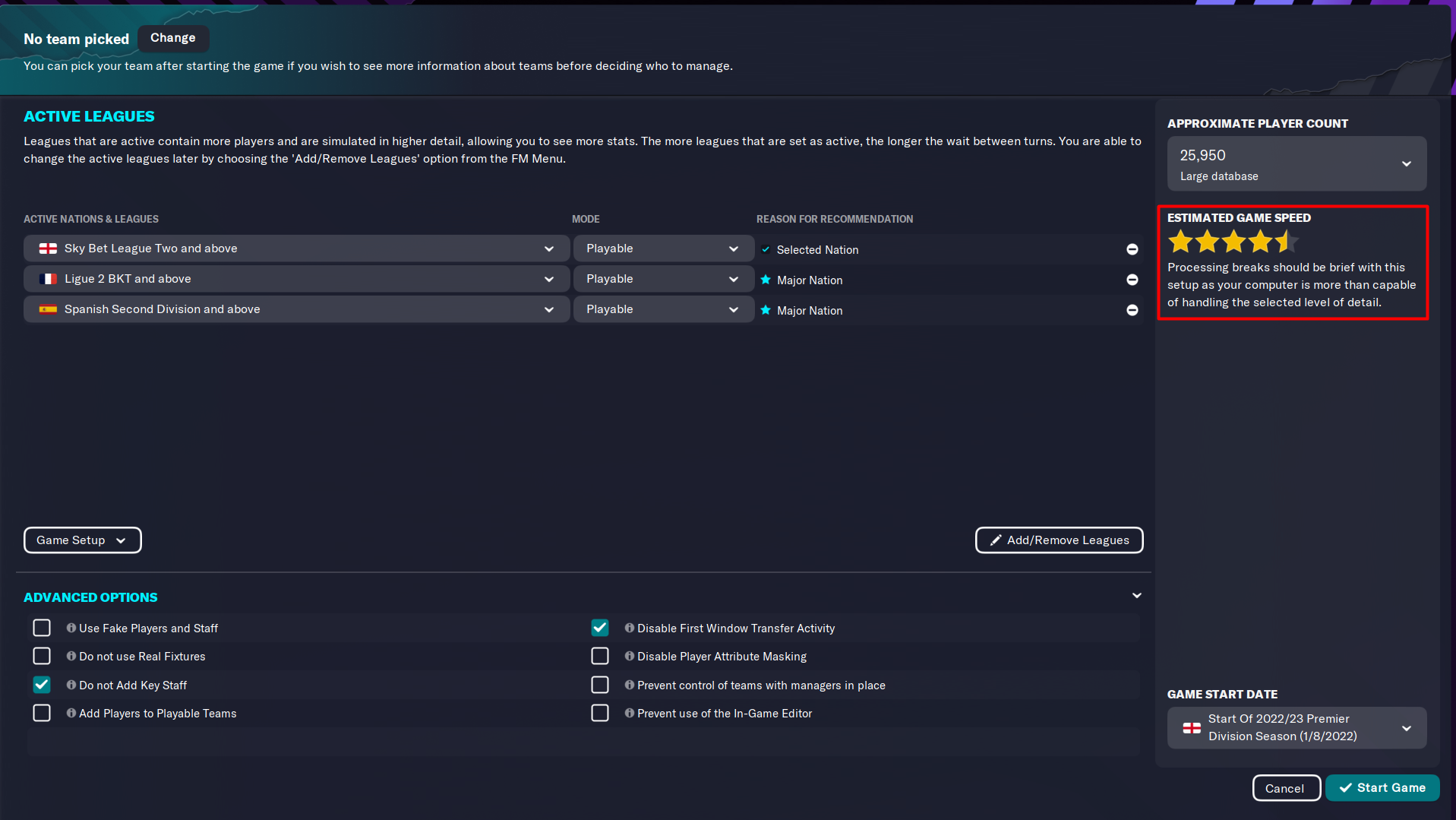Remove the Sky Bet League Two row
The height and width of the screenshot is (820, 1456).
(1132, 249)
